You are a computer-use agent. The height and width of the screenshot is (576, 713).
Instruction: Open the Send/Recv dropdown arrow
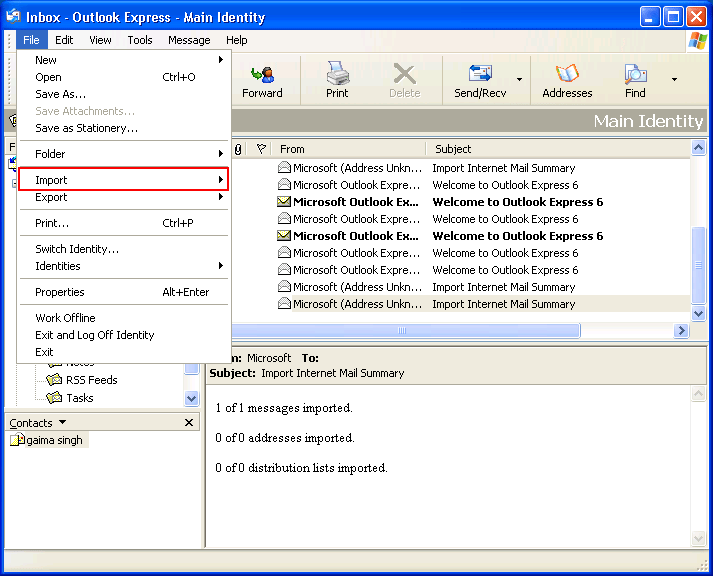(x=519, y=80)
